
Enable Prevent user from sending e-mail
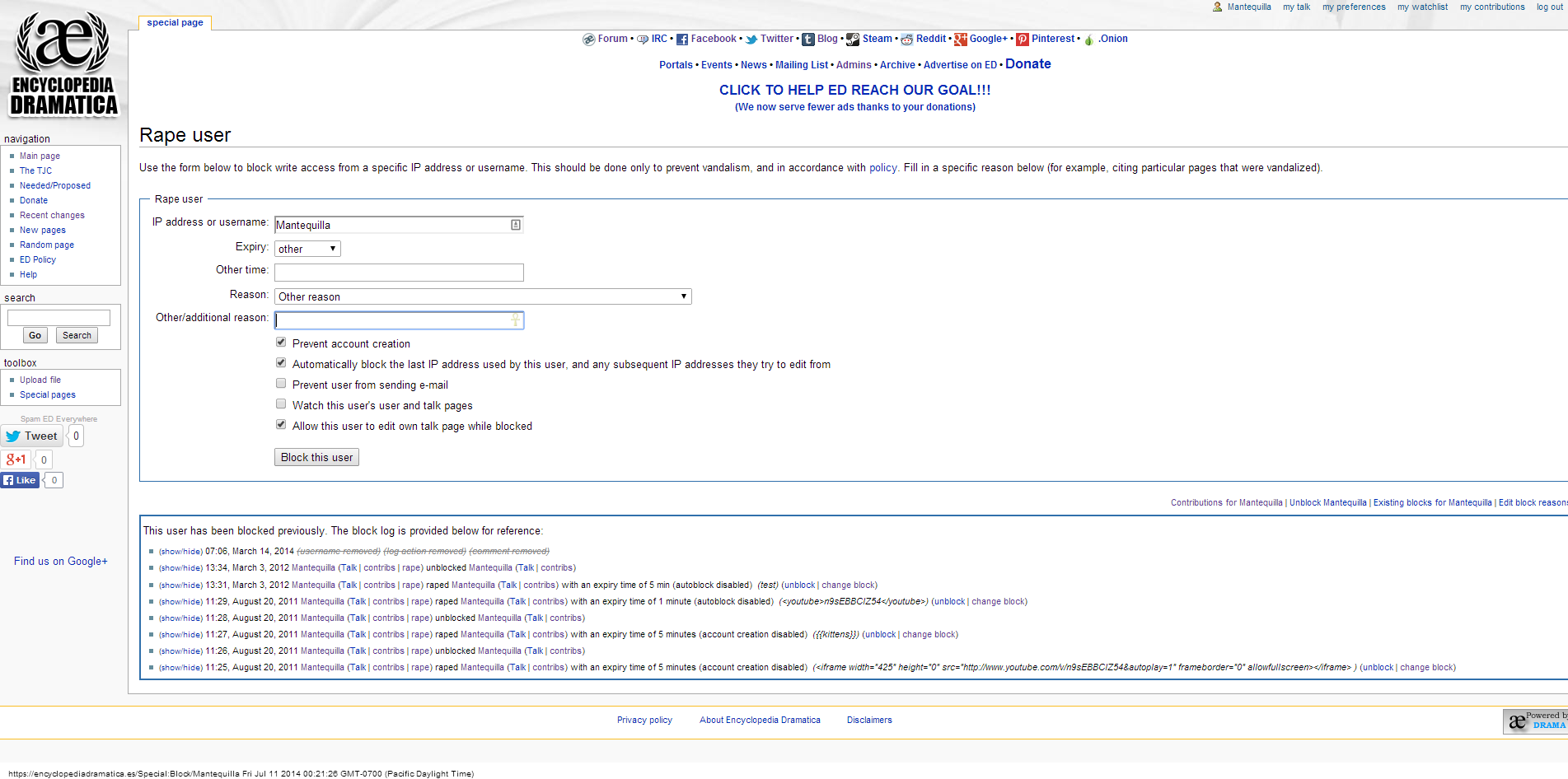(281, 384)
